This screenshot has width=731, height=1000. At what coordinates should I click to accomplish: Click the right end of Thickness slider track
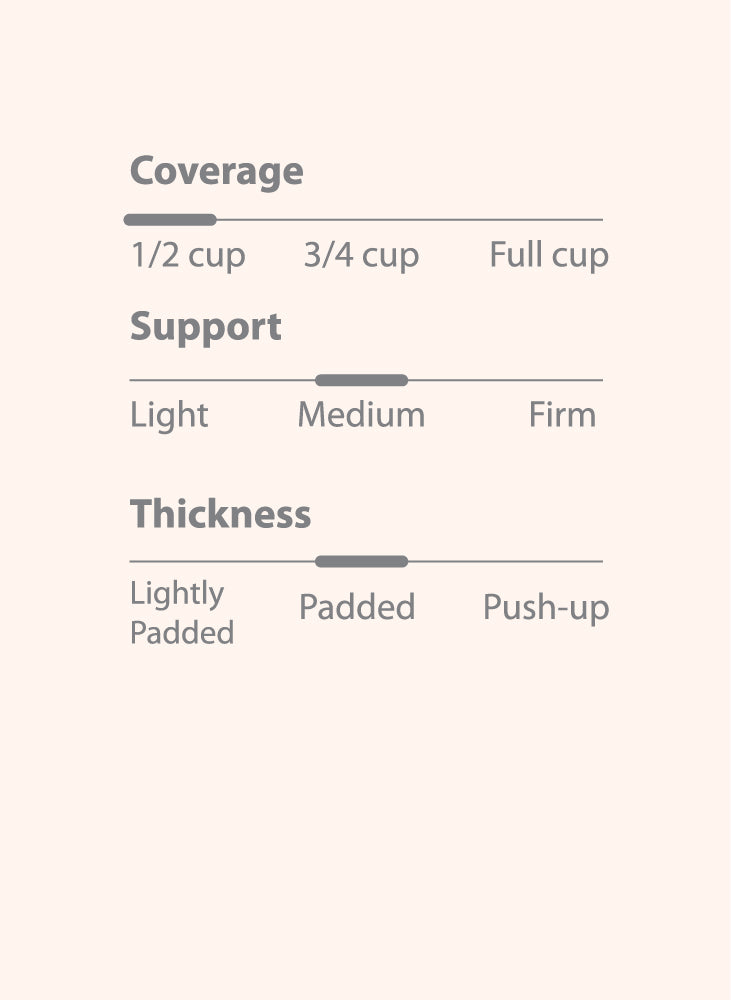point(598,562)
